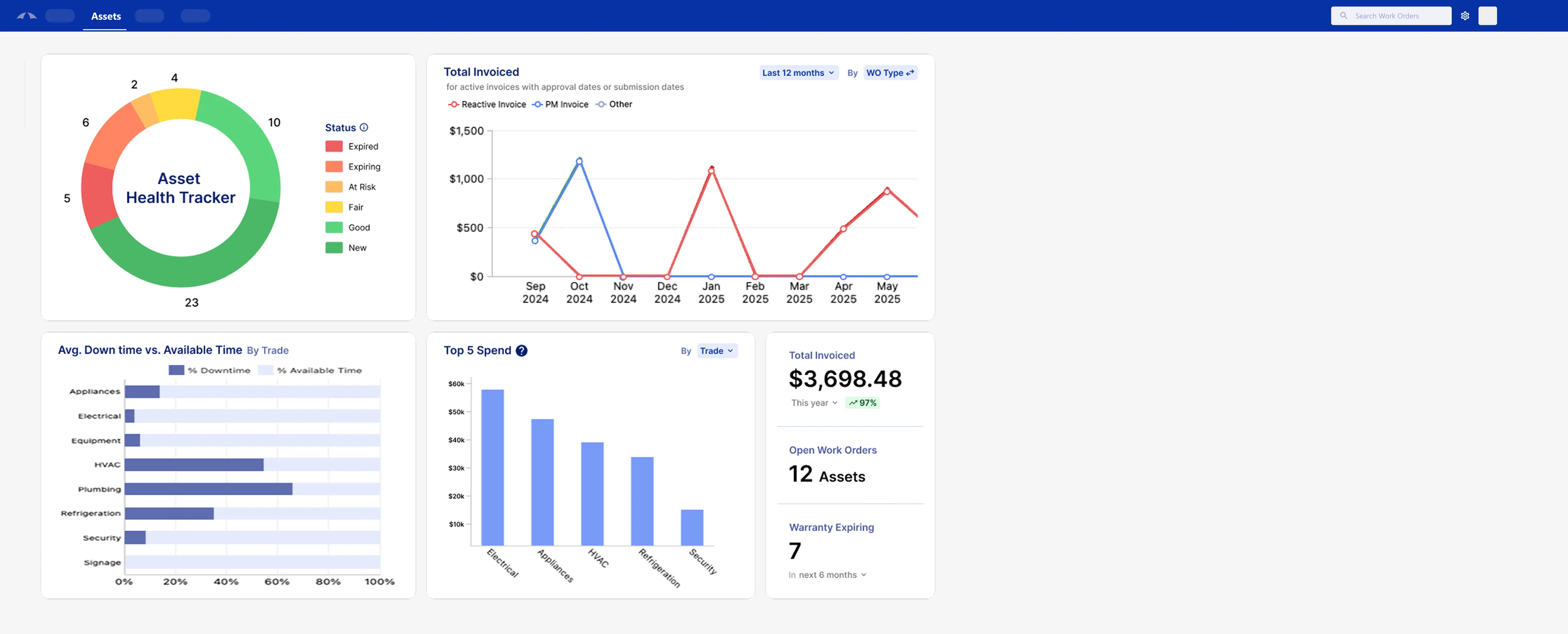The image size is (1568, 634).
Task: Click the app logo in the top bar
Action: (x=26, y=16)
